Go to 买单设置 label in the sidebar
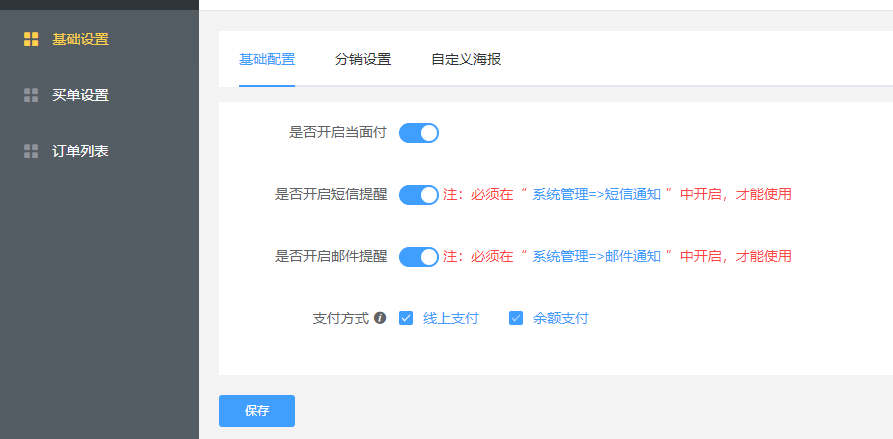This screenshot has width=893, height=439. pos(80,95)
